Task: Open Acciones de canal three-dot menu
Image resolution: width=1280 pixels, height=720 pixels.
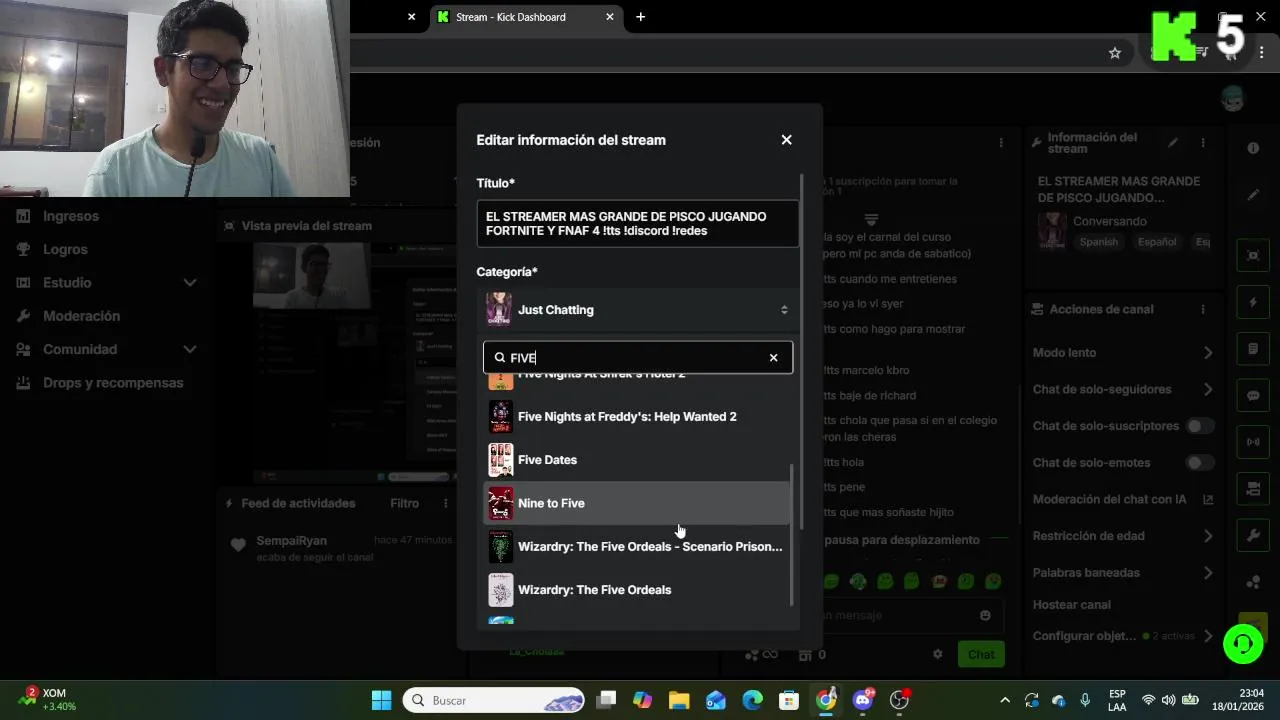Action: click(1203, 310)
